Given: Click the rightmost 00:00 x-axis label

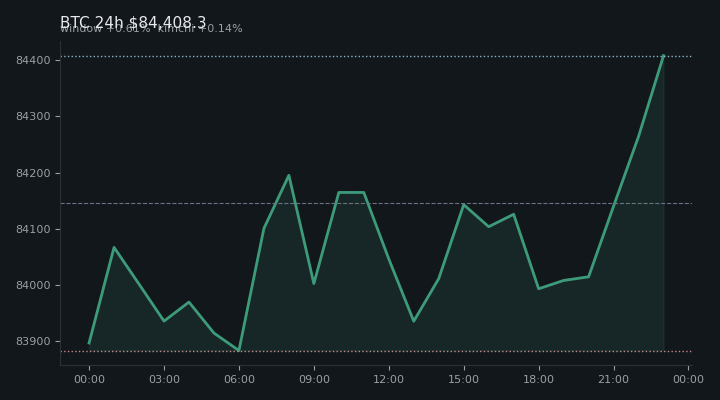Looking at the screenshot, I should [x=688, y=379].
